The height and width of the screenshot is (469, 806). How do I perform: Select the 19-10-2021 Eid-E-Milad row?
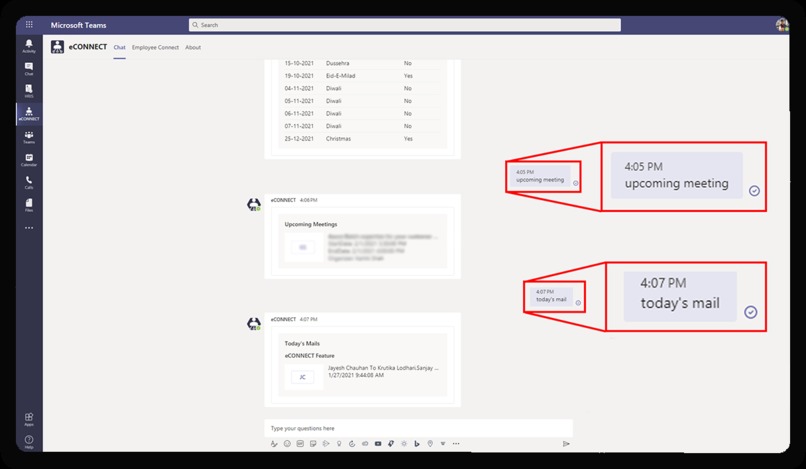pos(362,76)
